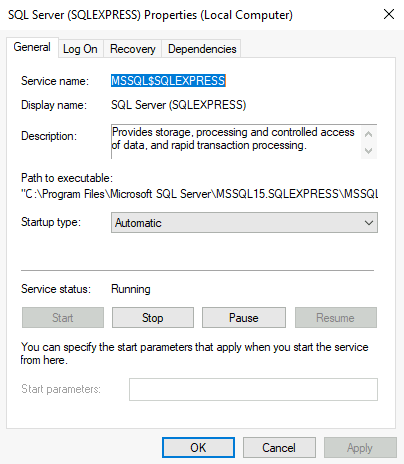This screenshot has height=464, width=404.
Task: Click the Running service status text
Action: [131, 289]
